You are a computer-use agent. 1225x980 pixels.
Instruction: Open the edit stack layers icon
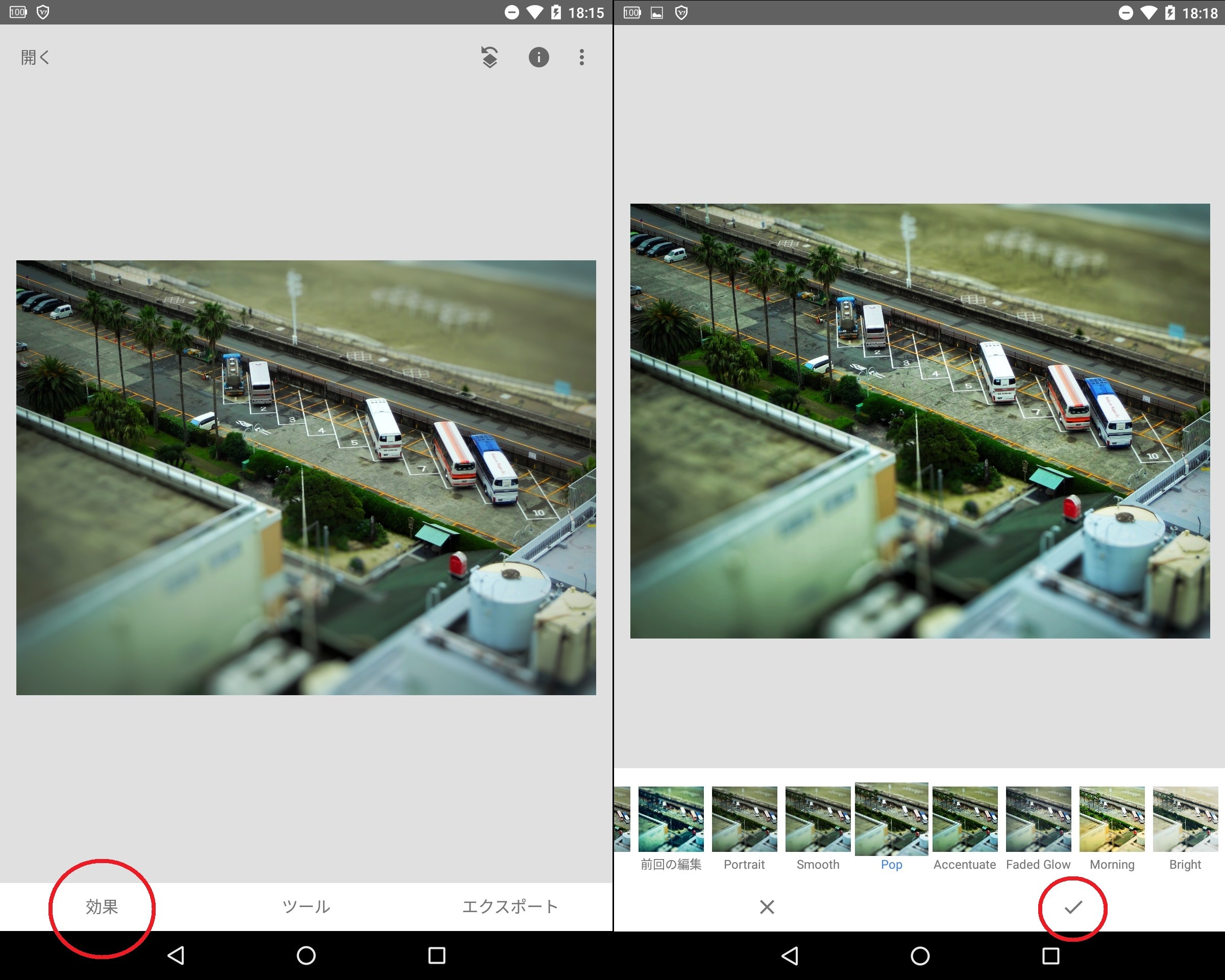(x=490, y=57)
